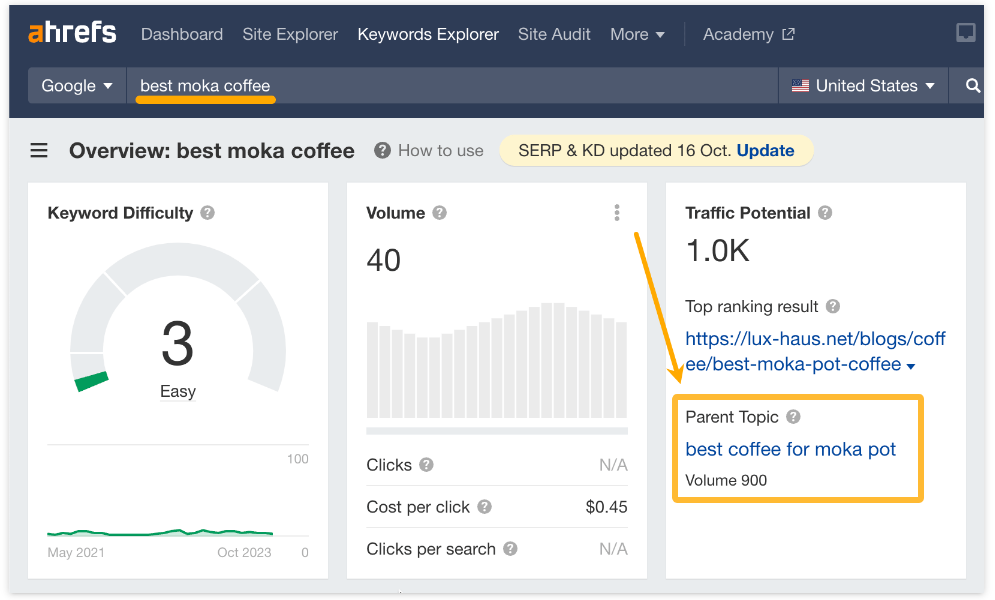
Task: Go to the Site Explorer tab
Action: 290,34
